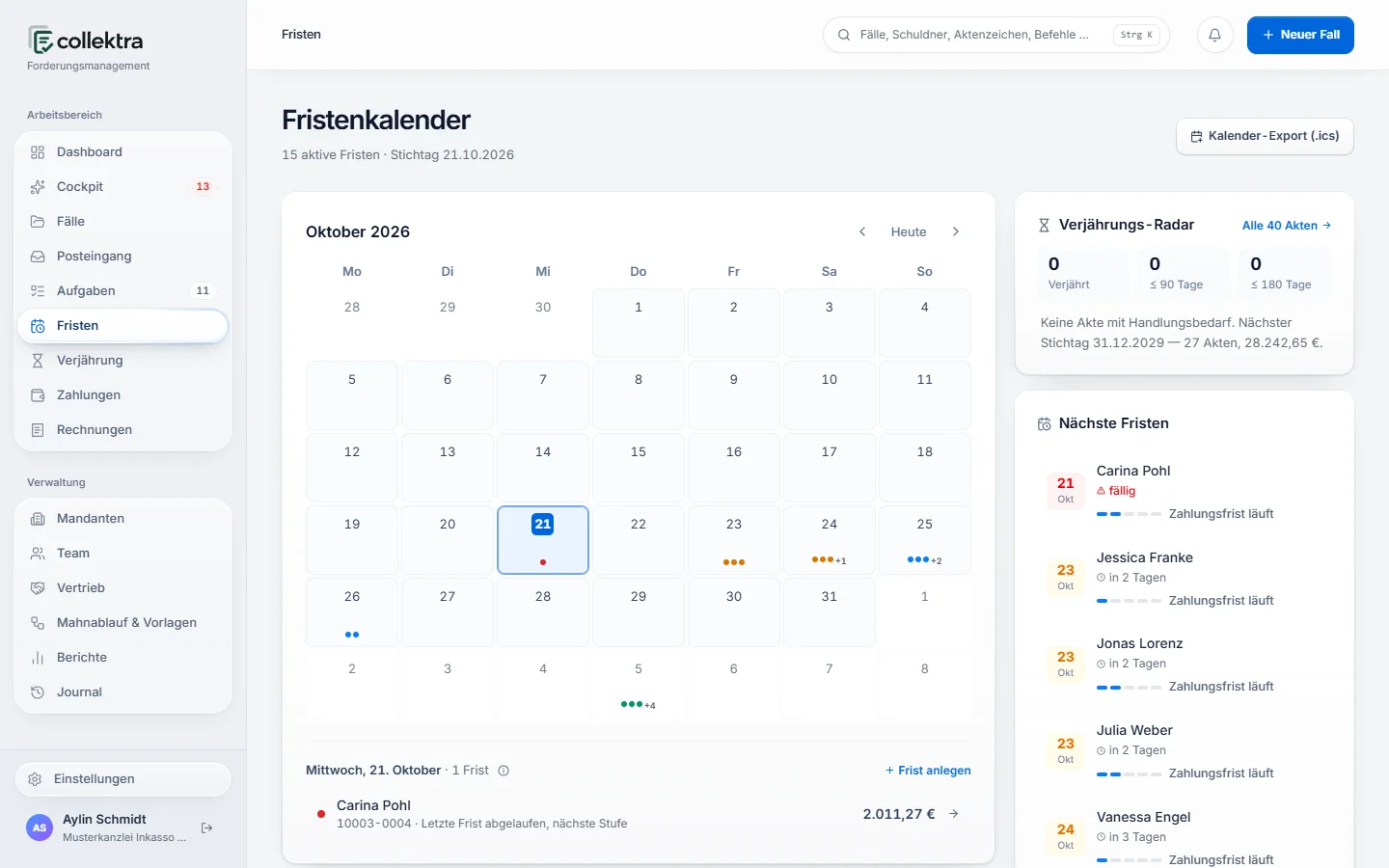Open Journal in the sidebar
The height and width of the screenshot is (868, 1389).
click(x=123, y=692)
